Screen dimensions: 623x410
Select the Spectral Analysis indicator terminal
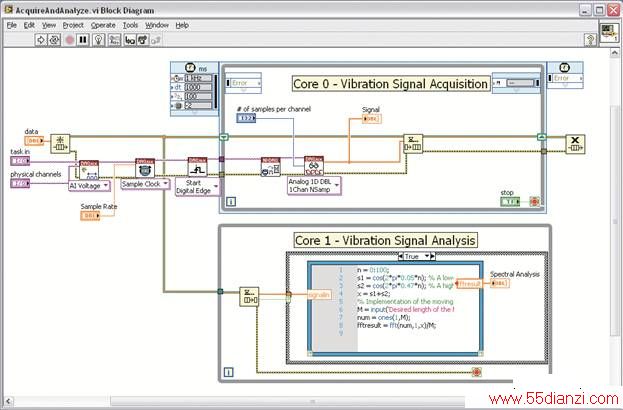click(x=499, y=283)
